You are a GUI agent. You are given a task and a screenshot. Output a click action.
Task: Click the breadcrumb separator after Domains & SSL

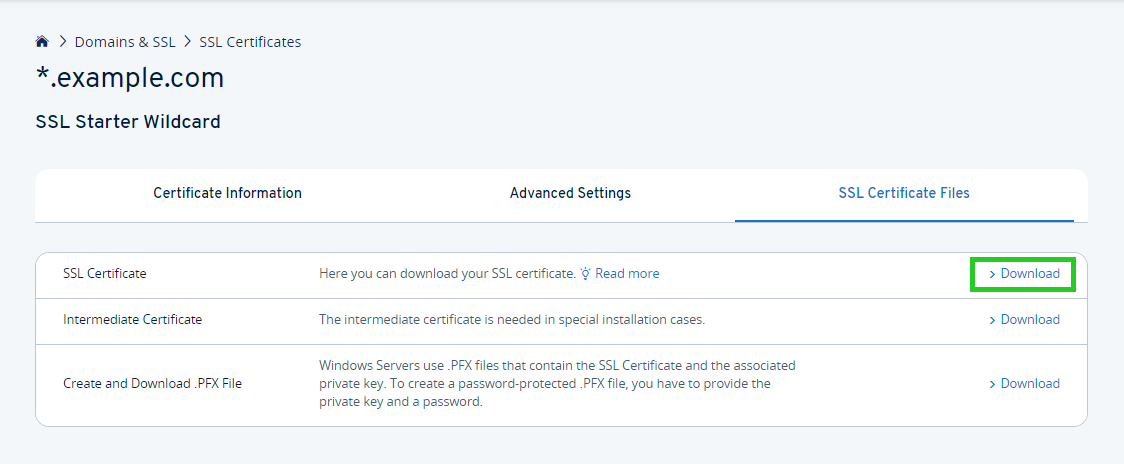point(187,42)
